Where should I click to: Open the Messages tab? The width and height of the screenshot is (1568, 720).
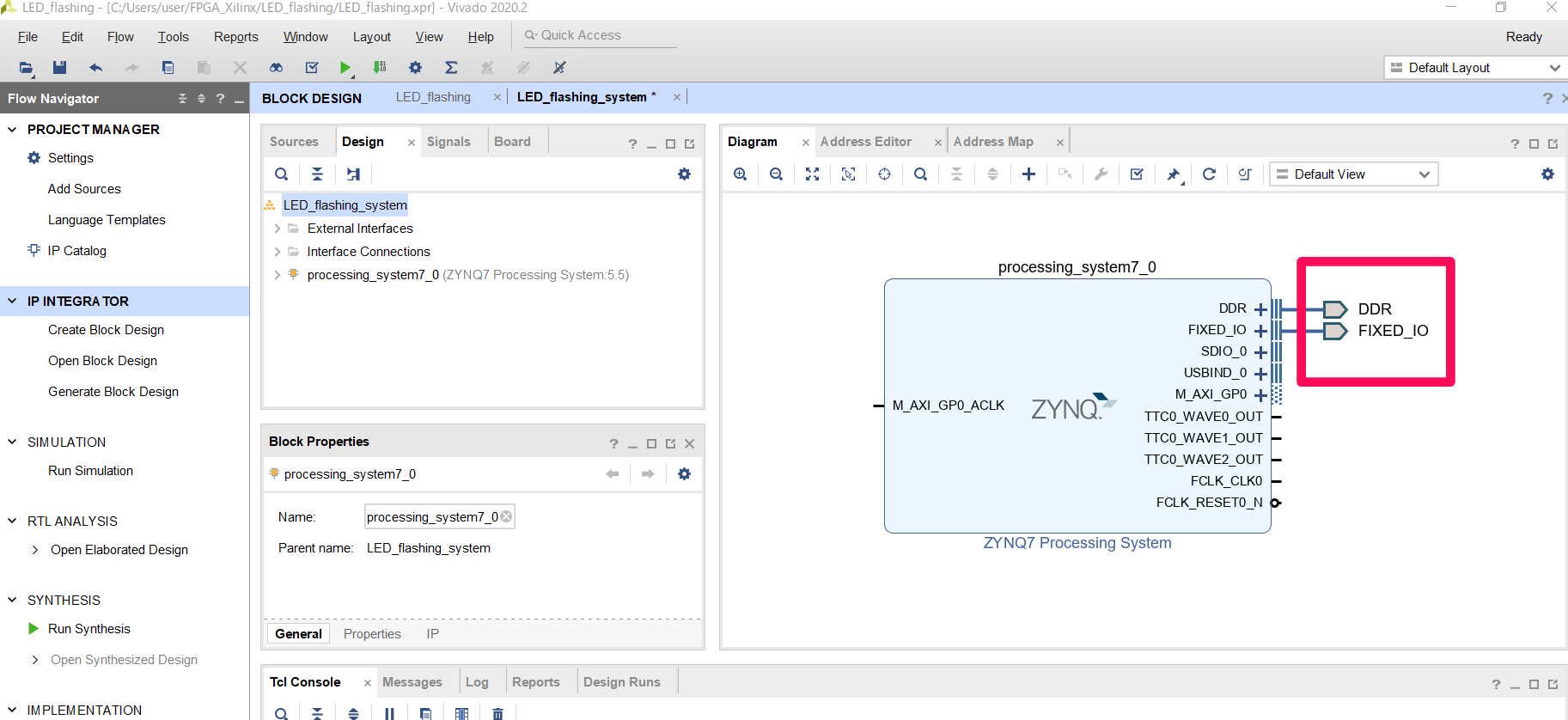coord(412,682)
